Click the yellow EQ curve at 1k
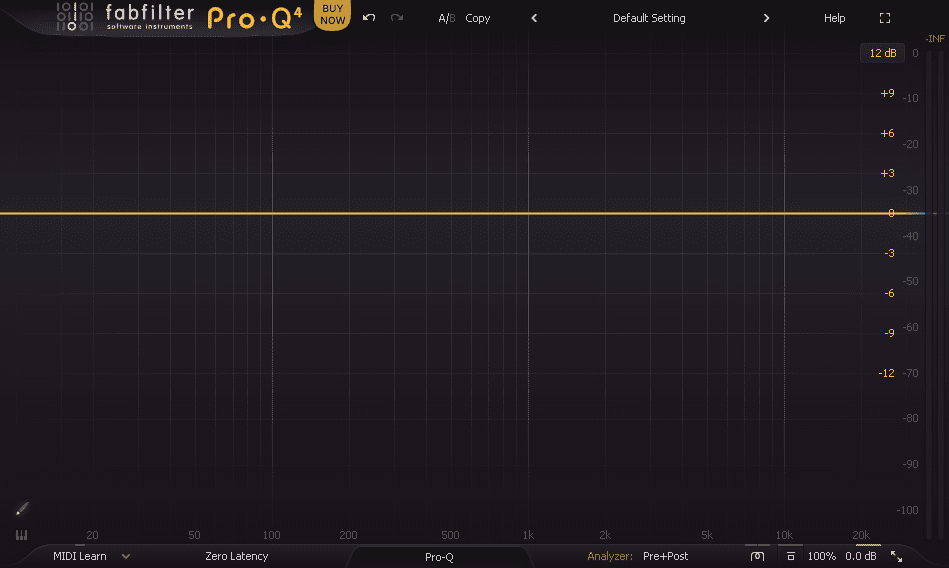949x568 pixels. pos(528,213)
